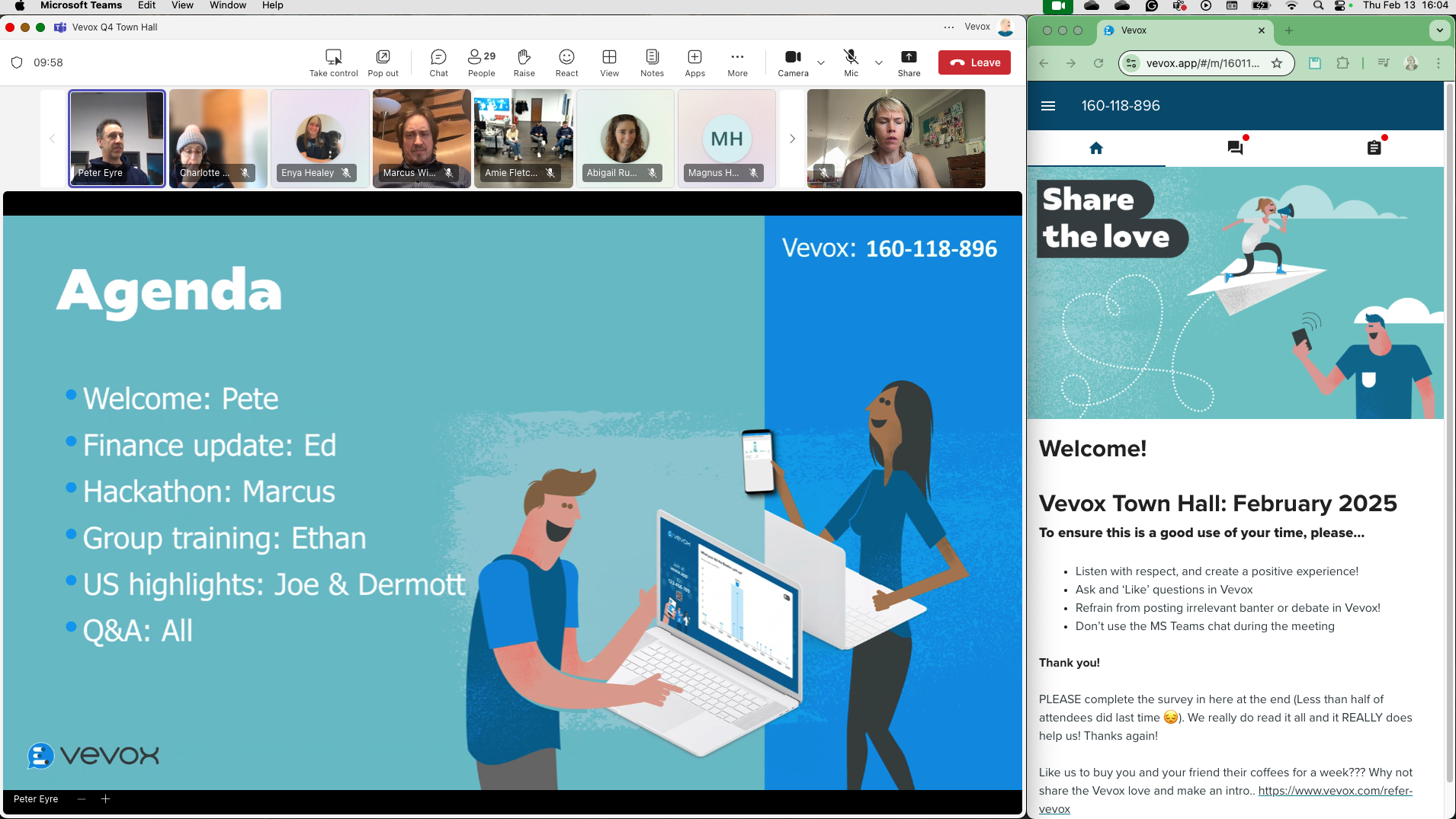Screen dimensions: 1456x819
Task: Open the Microsoft Teams app menu
Action: coord(81,5)
